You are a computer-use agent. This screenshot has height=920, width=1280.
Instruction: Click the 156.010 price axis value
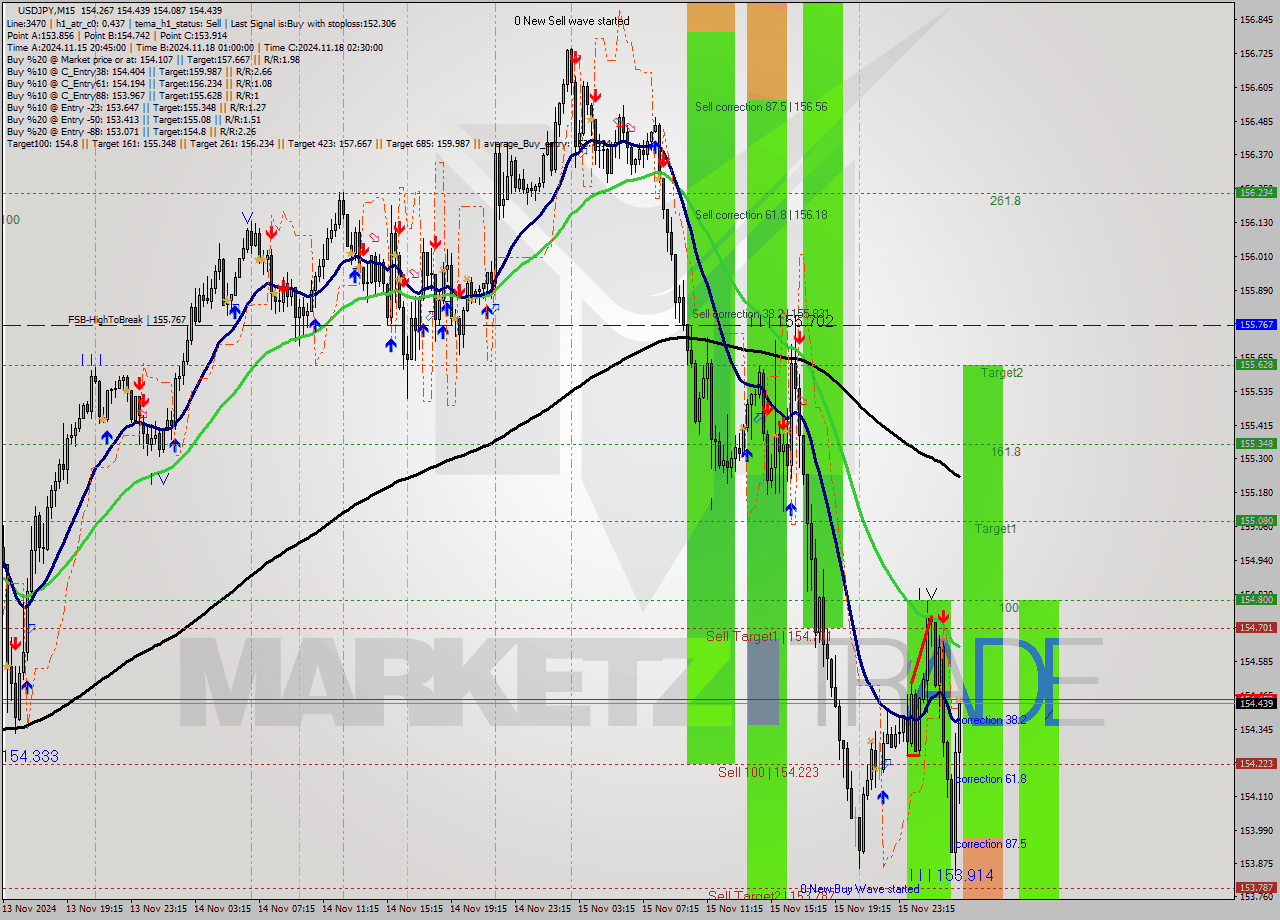tap(1256, 256)
